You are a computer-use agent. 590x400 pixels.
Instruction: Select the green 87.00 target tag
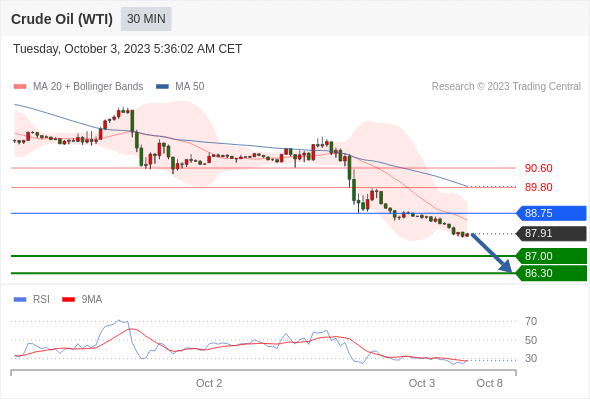[x=551, y=256]
